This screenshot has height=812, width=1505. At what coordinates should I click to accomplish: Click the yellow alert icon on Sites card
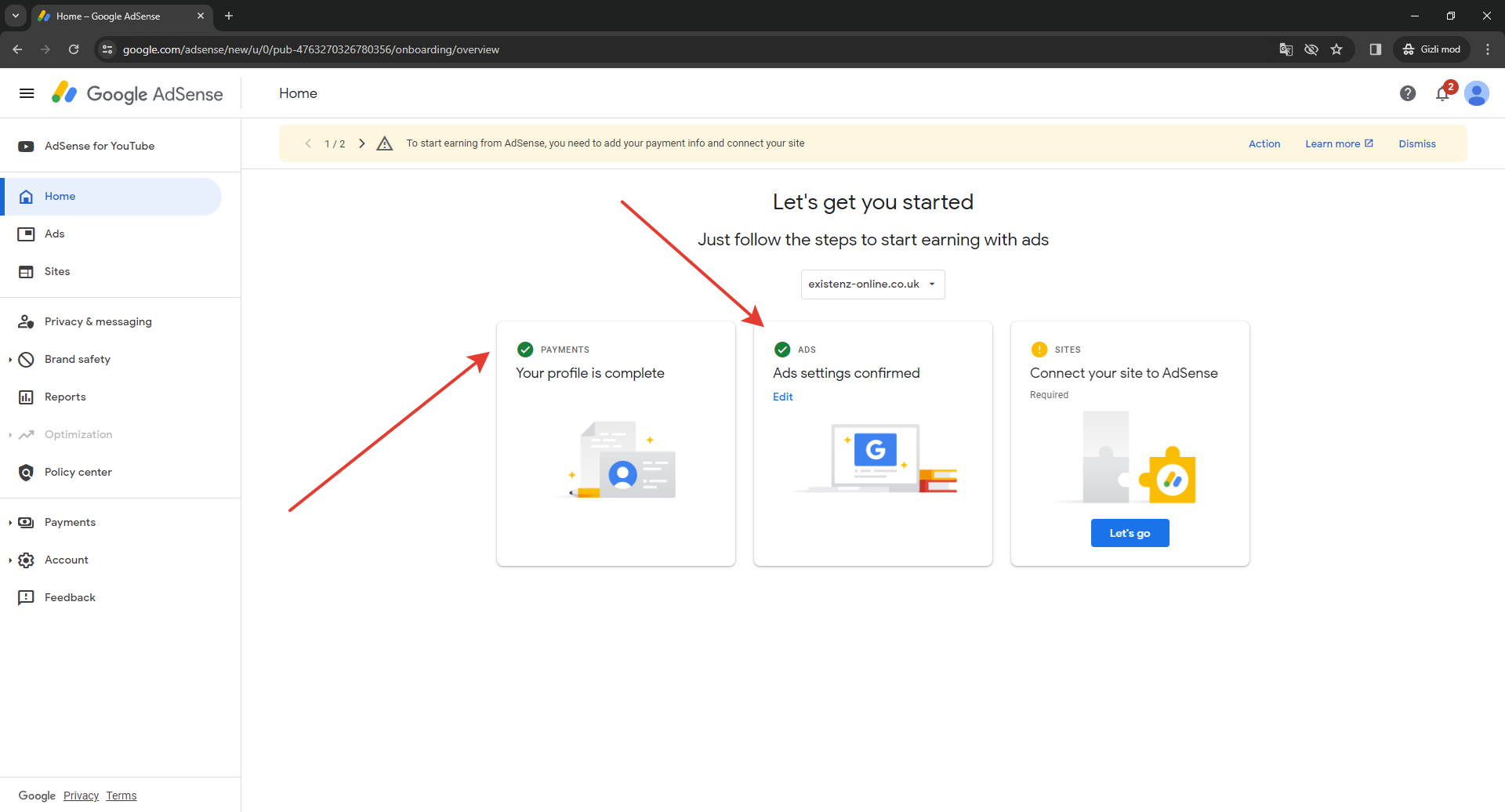coord(1039,350)
